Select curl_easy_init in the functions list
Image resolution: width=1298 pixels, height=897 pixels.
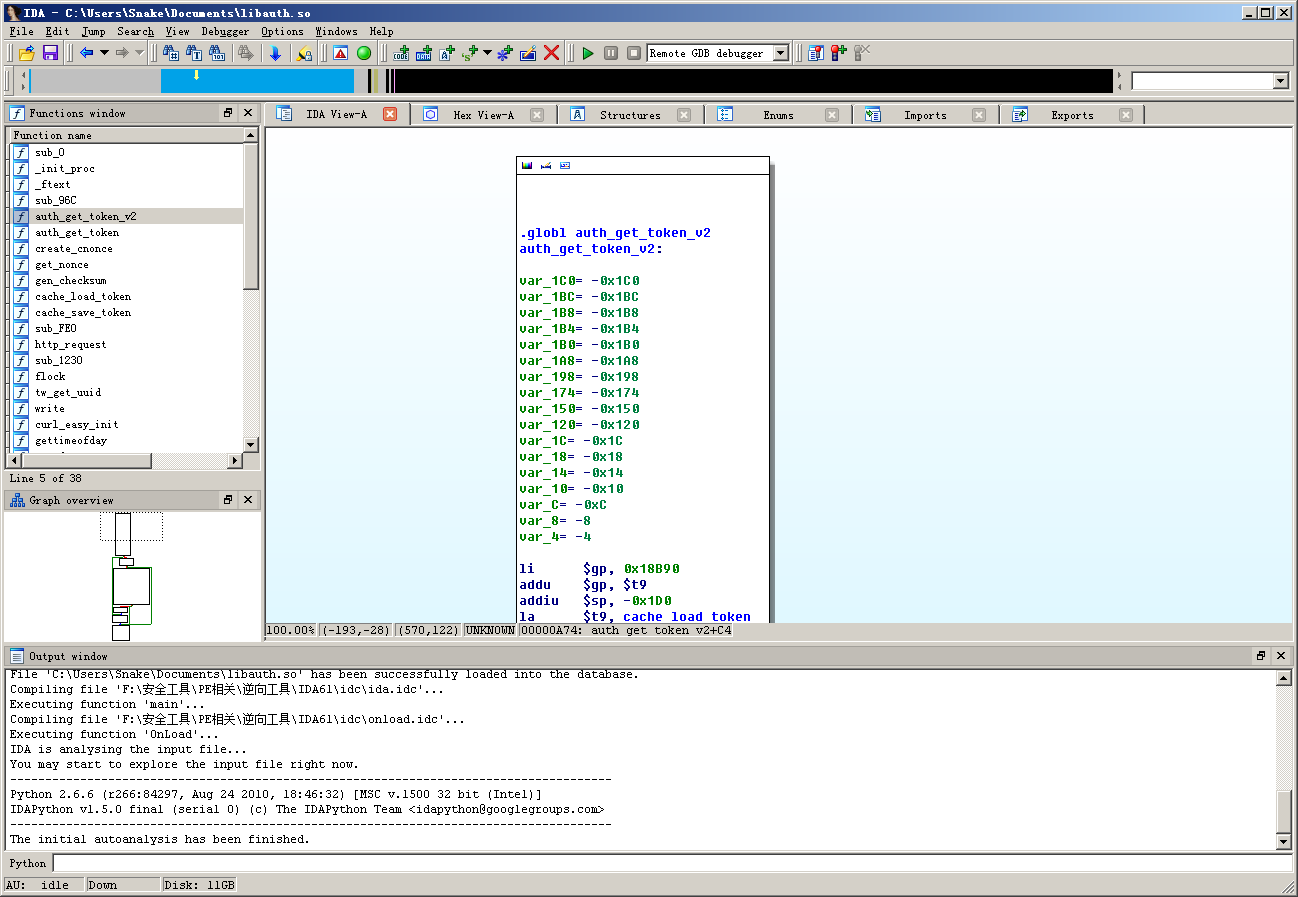pos(127,424)
